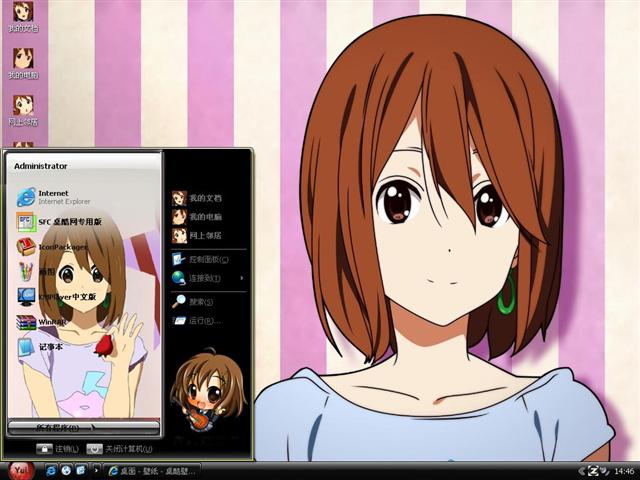
Task: Open 我的电脑 in Start menu right panel
Action: pyautogui.click(x=197, y=217)
